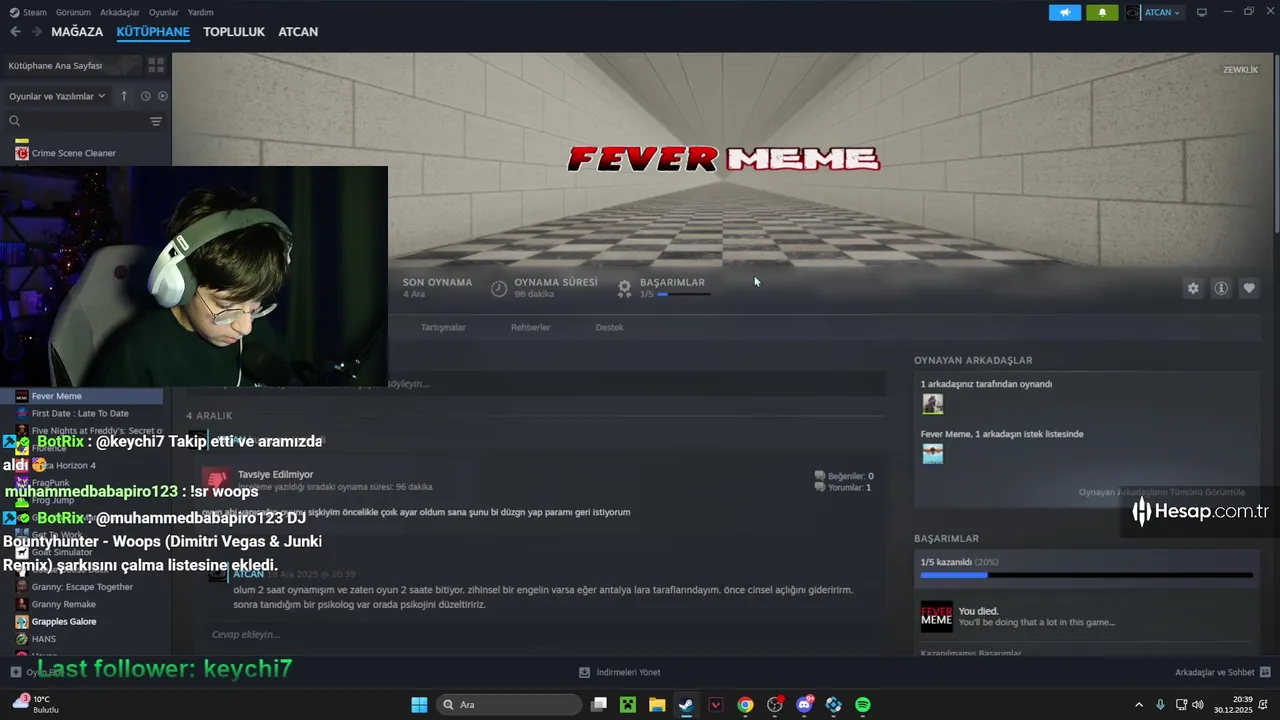
Task: Switch to the TOPLULUK tab
Action: coord(234,32)
